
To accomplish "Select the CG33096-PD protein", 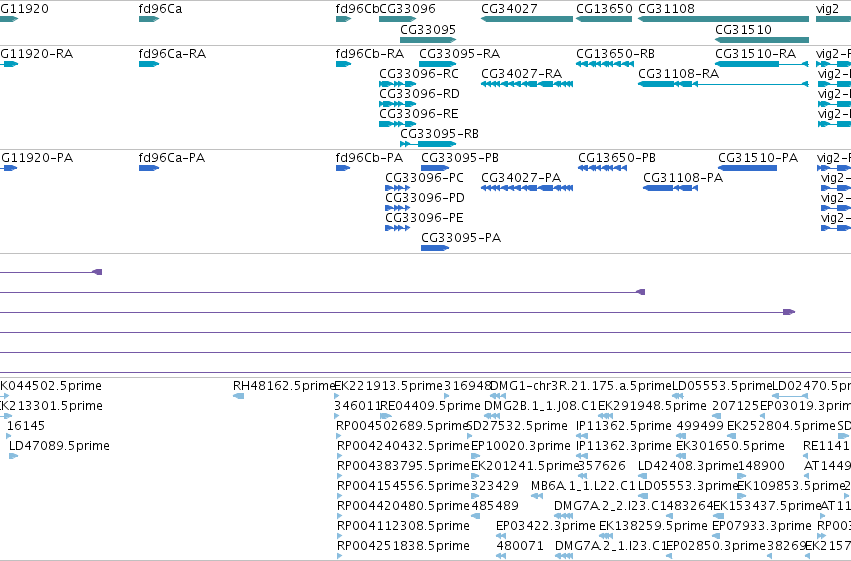I will coord(397,208).
